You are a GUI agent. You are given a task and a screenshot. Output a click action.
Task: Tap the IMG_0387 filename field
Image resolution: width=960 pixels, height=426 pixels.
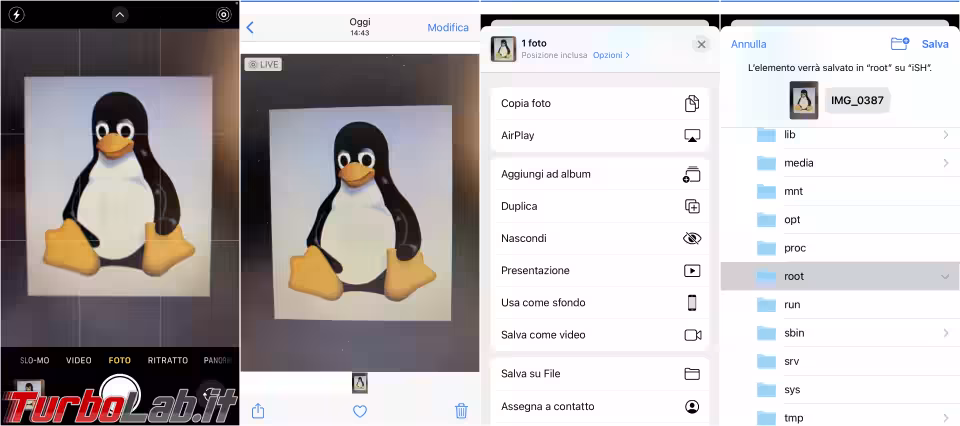pyautogui.click(x=857, y=100)
